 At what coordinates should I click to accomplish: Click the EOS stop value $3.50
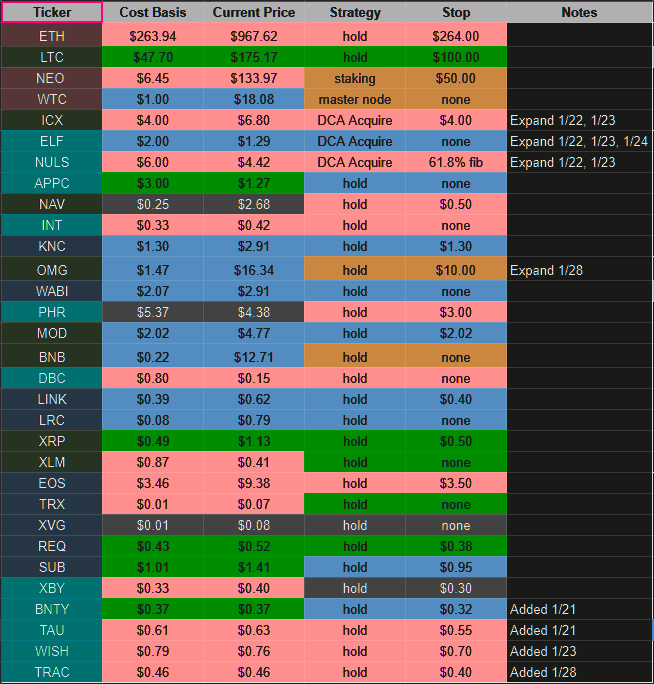pos(456,483)
